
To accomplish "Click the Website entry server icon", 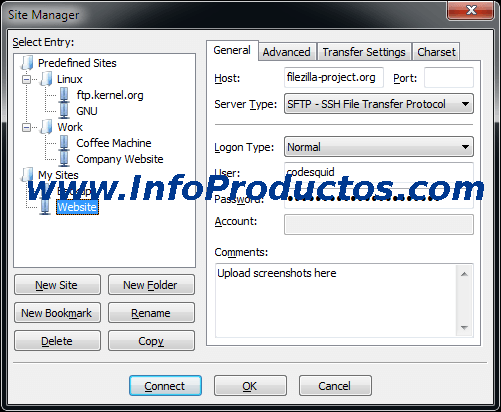I will 45,207.
